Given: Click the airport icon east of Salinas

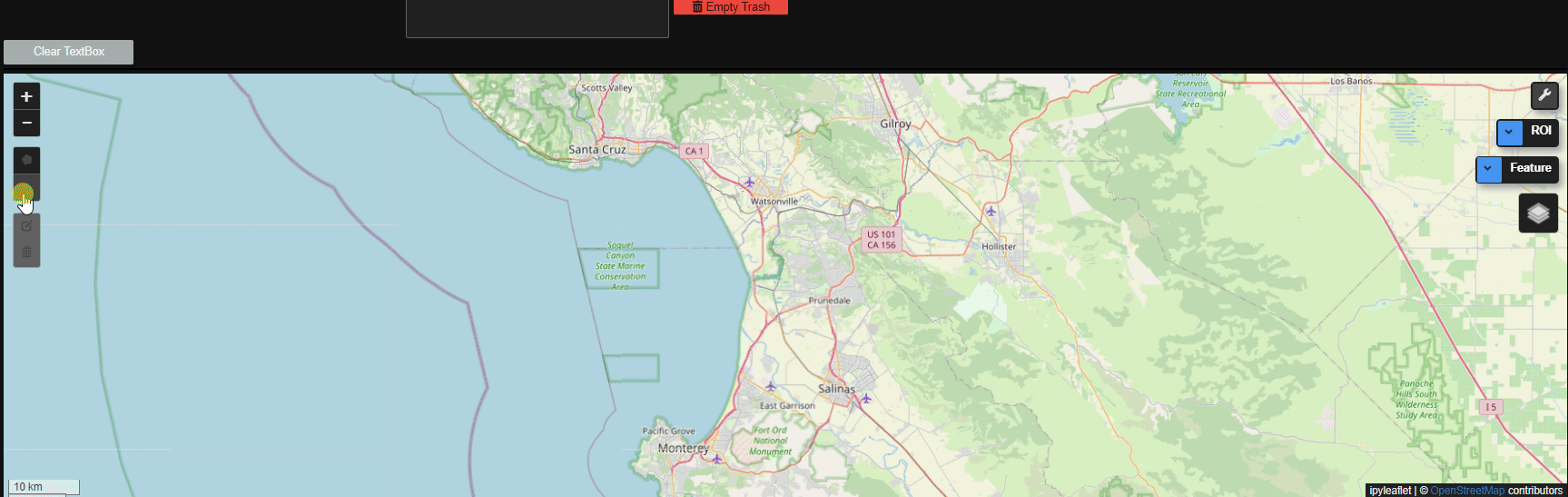Looking at the screenshot, I should (866, 398).
